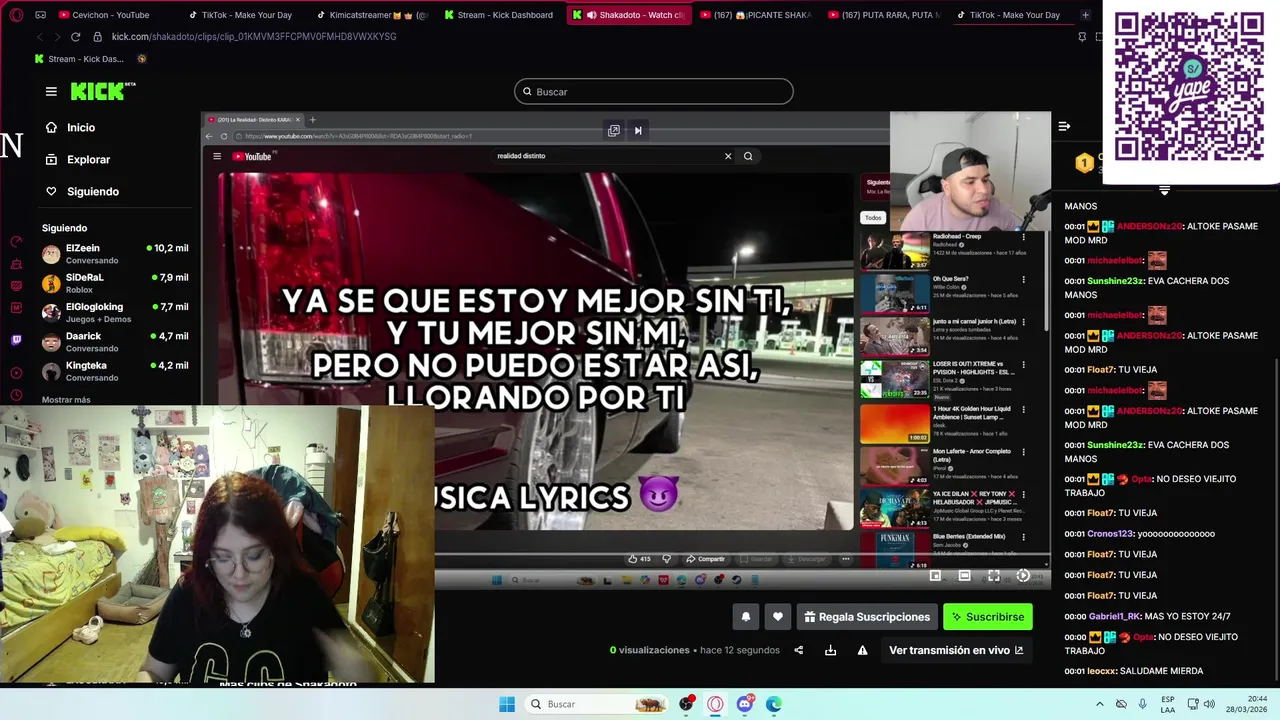1280x720 pixels.
Task: Click the notification bell button
Action: 745,617
